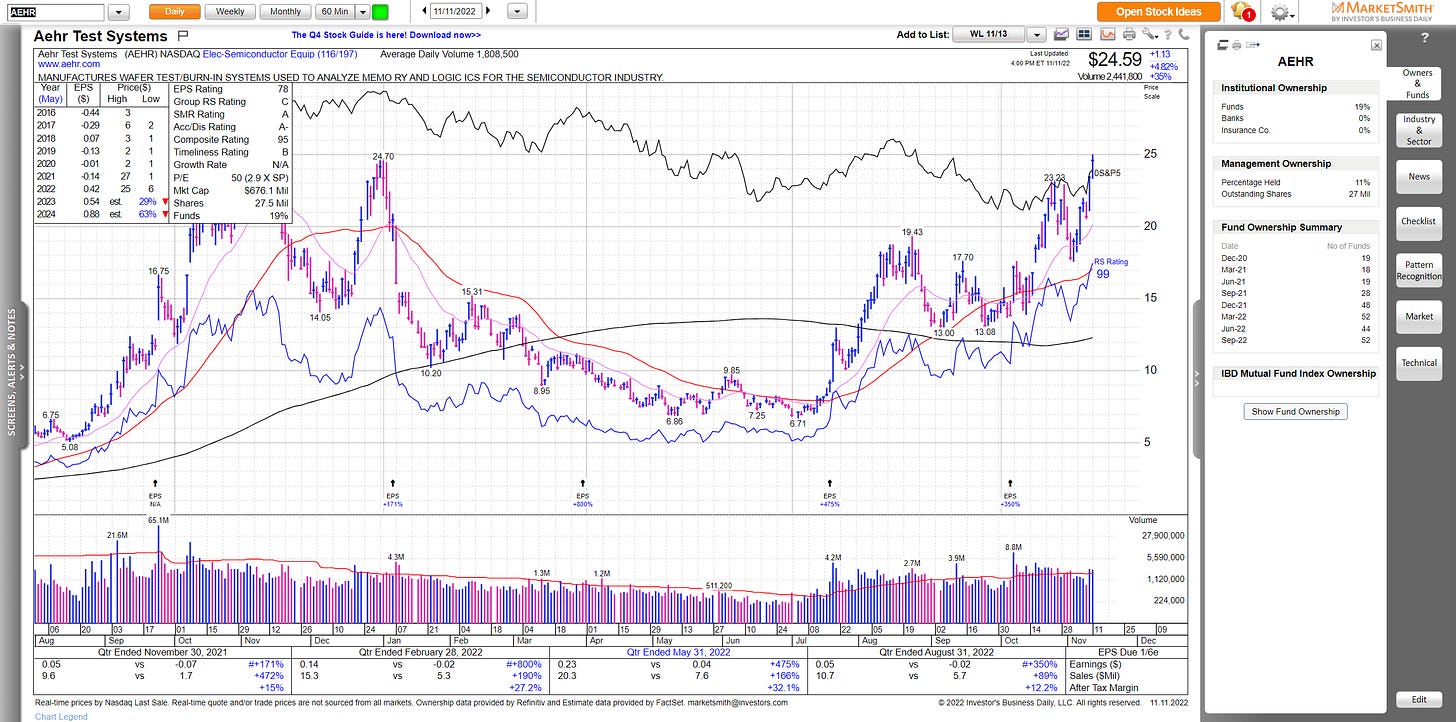Open the News side tab
1456x722 pixels.
coord(1418,176)
